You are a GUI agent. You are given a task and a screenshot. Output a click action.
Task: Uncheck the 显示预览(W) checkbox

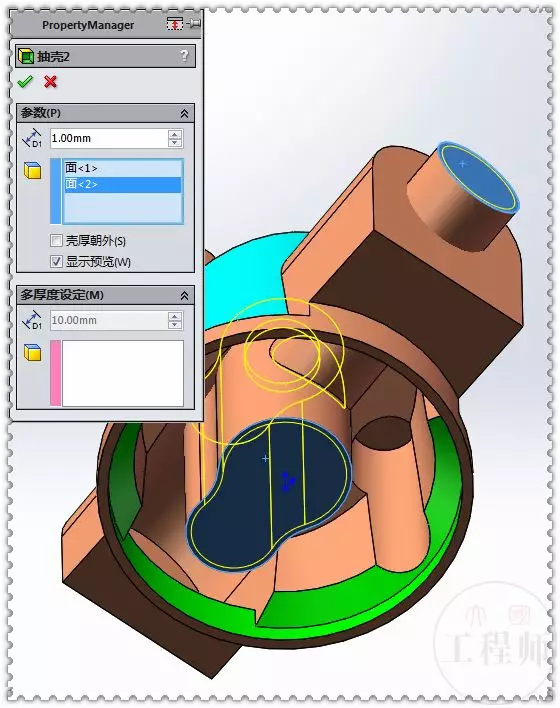pos(56,261)
